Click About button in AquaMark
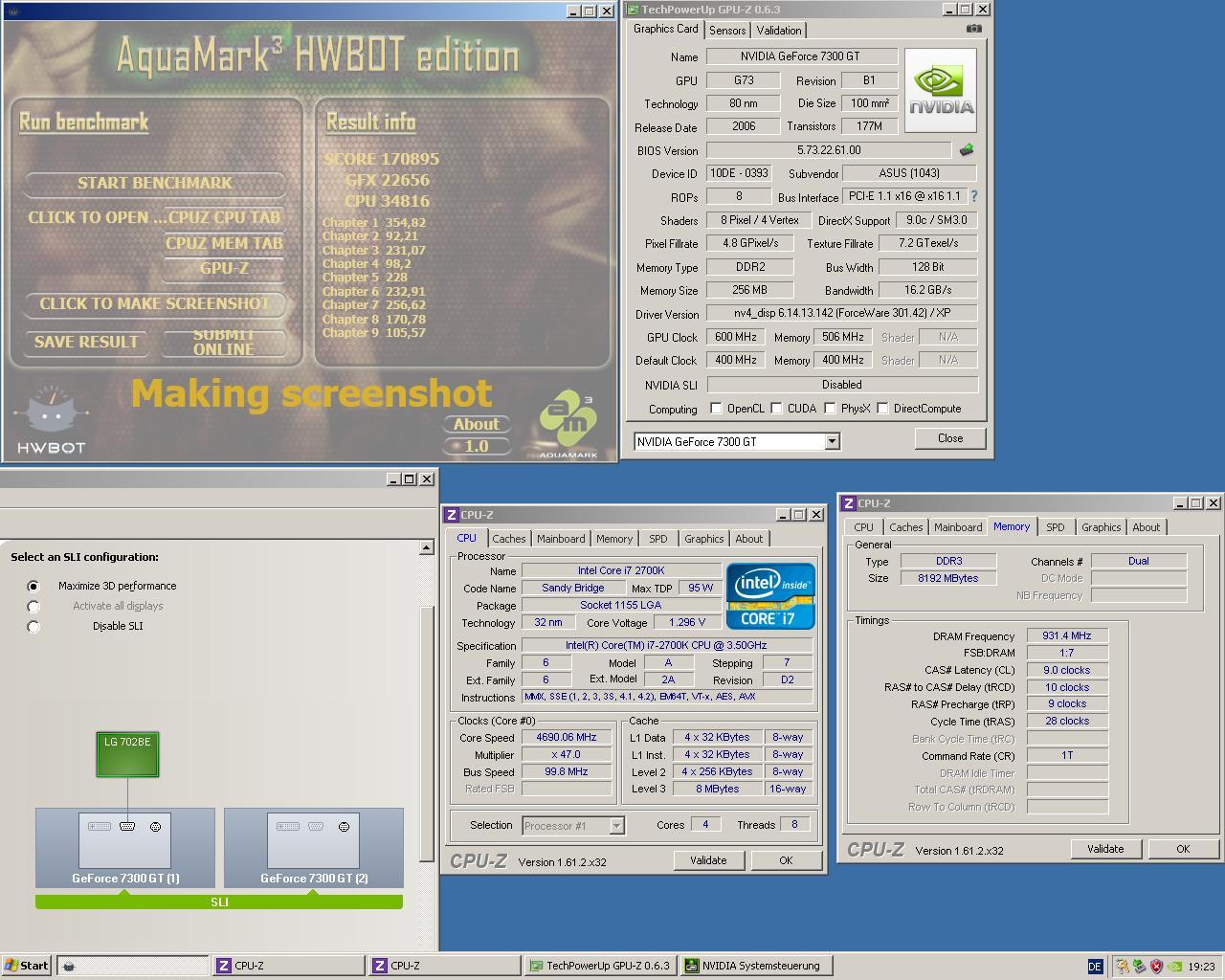 pos(477,424)
